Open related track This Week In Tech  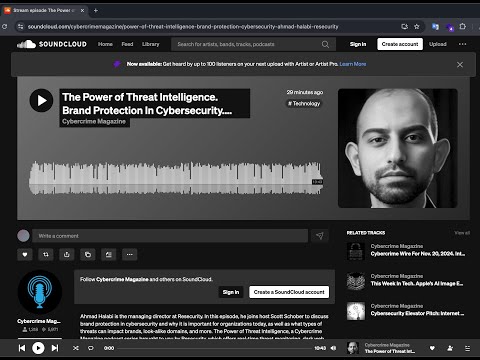[x=417, y=284]
